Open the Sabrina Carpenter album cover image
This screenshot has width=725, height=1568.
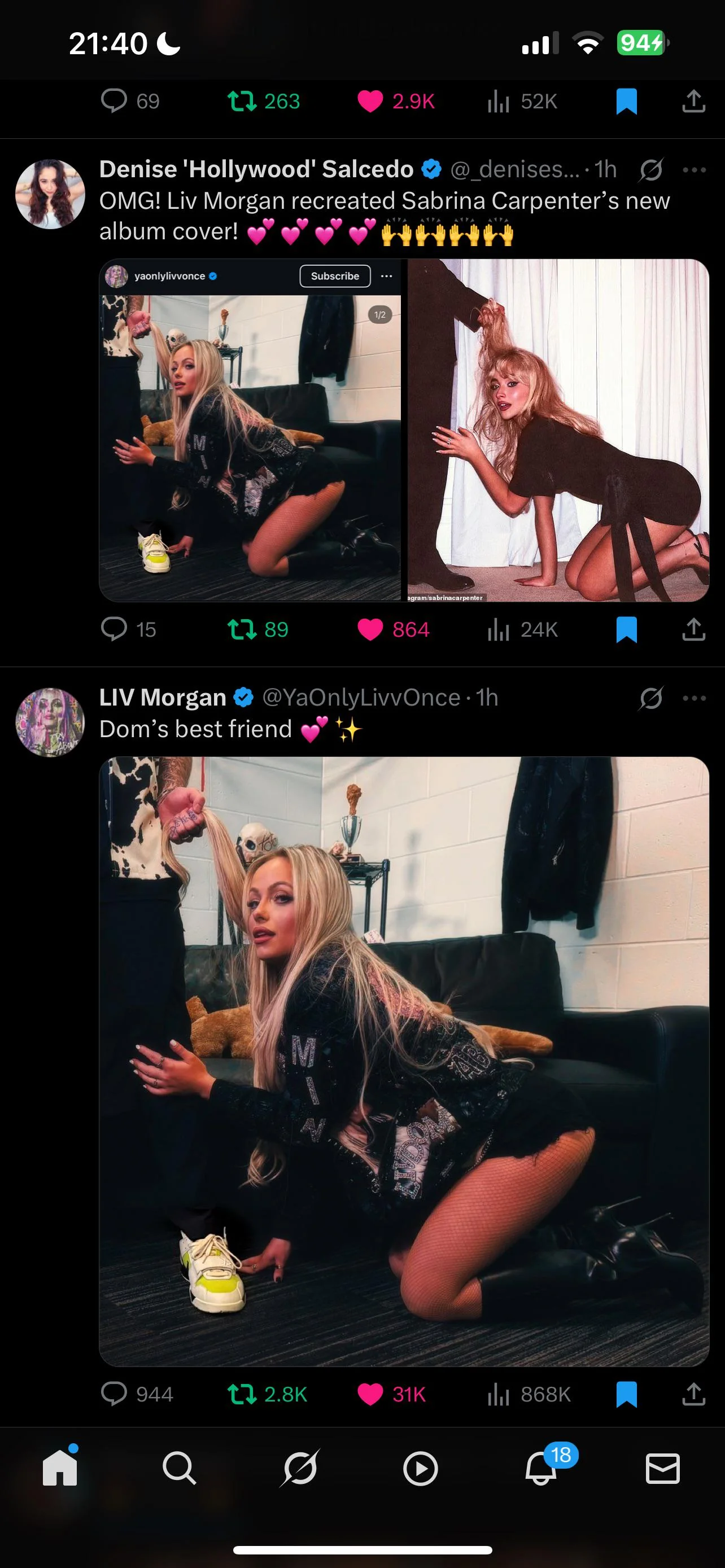point(558,430)
